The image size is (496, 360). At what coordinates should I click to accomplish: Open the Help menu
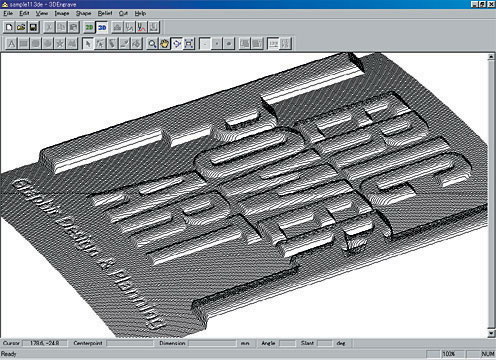(x=140, y=13)
